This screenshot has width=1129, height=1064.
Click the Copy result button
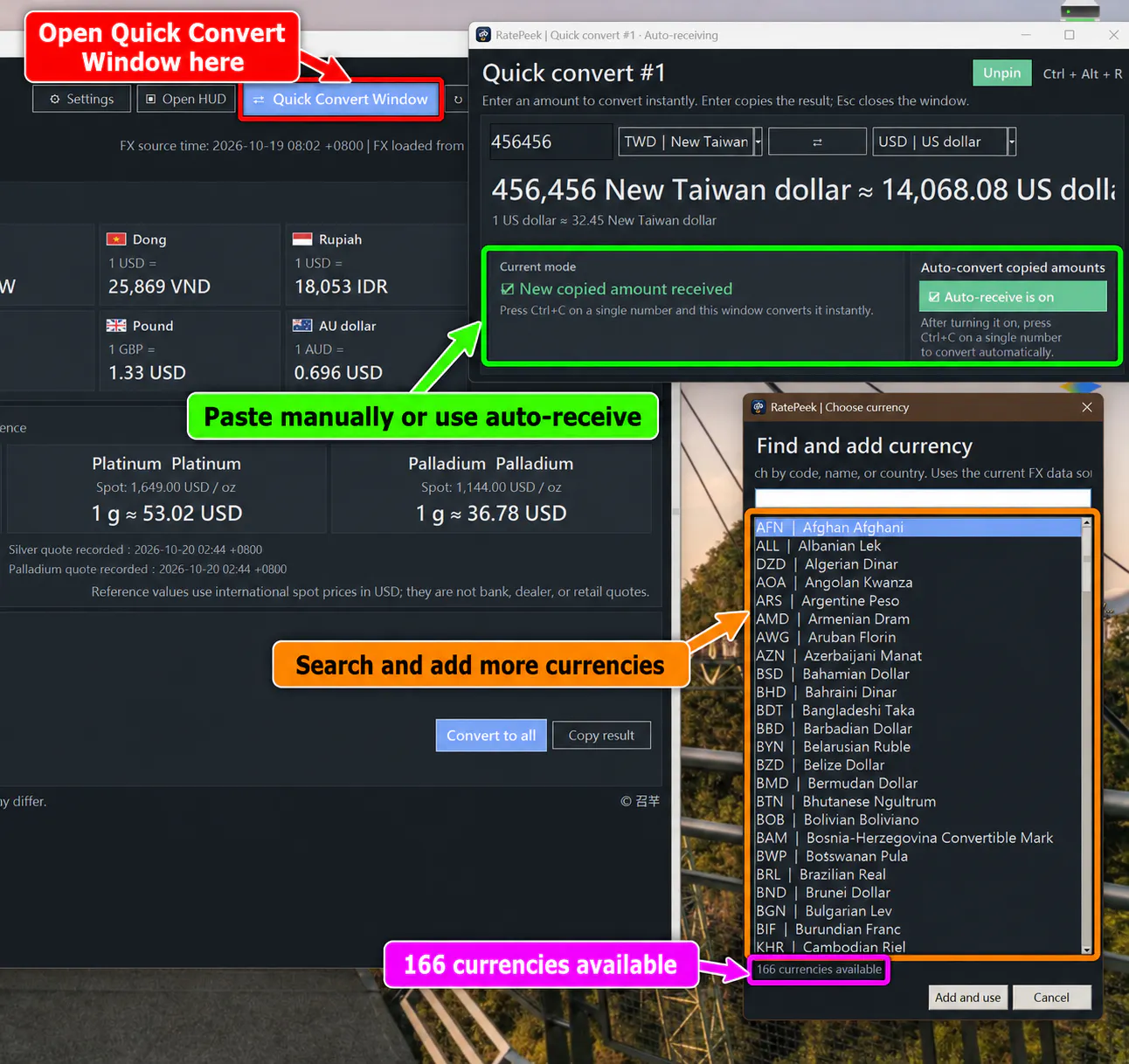click(x=601, y=736)
